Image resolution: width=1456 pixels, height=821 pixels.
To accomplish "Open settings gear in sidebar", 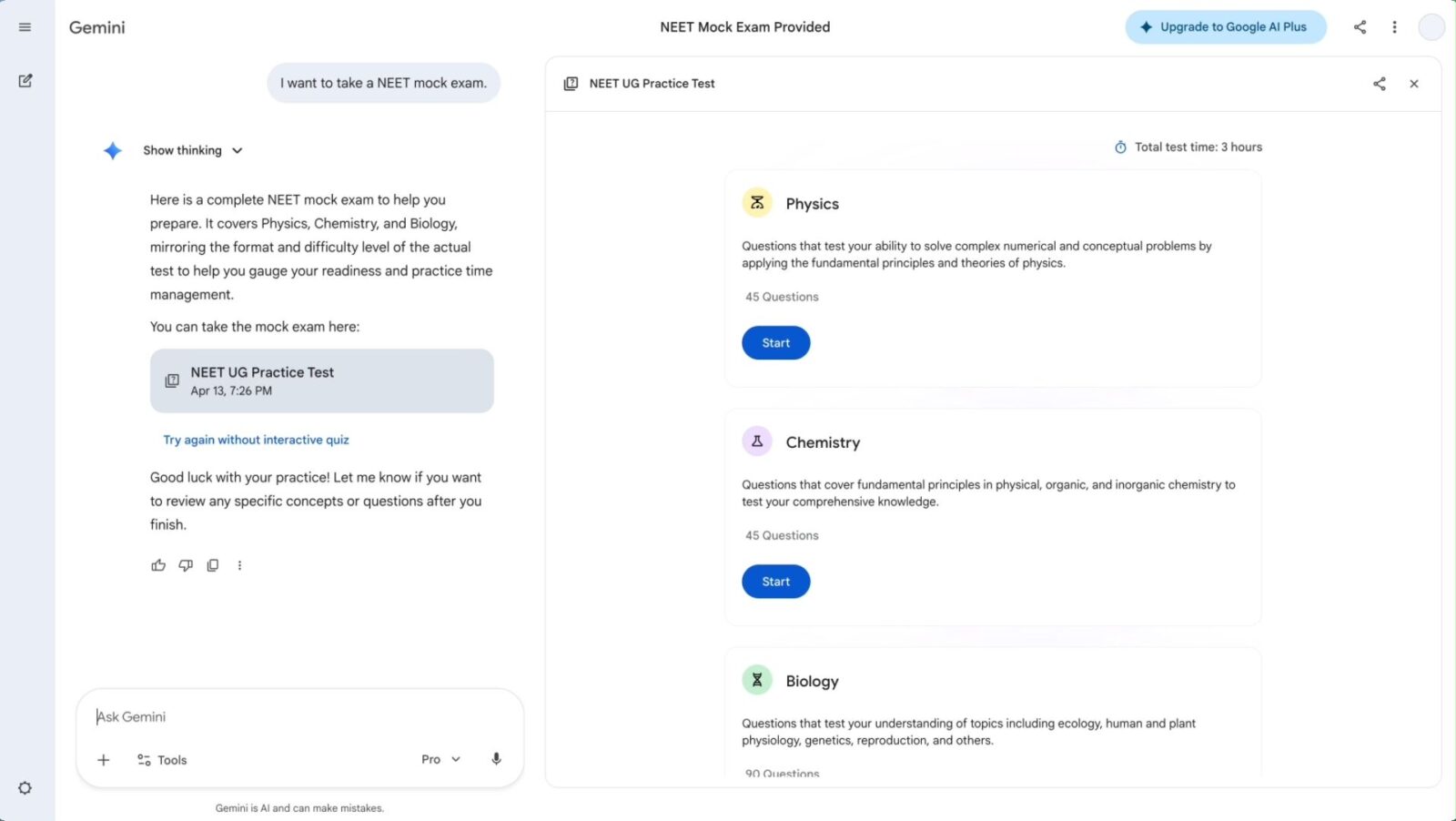I will click(25, 788).
